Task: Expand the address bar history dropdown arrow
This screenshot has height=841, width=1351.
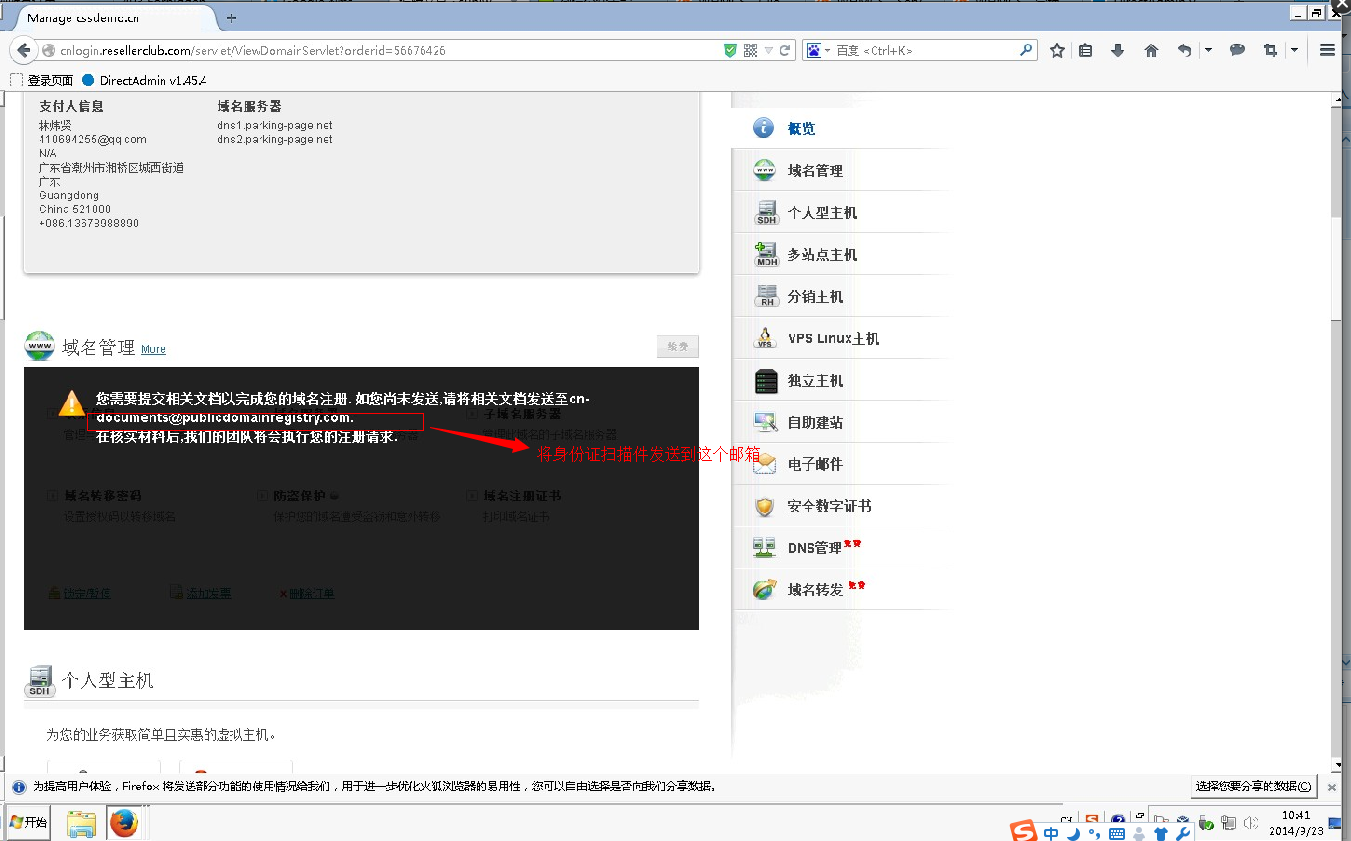Action: [769, 50]
